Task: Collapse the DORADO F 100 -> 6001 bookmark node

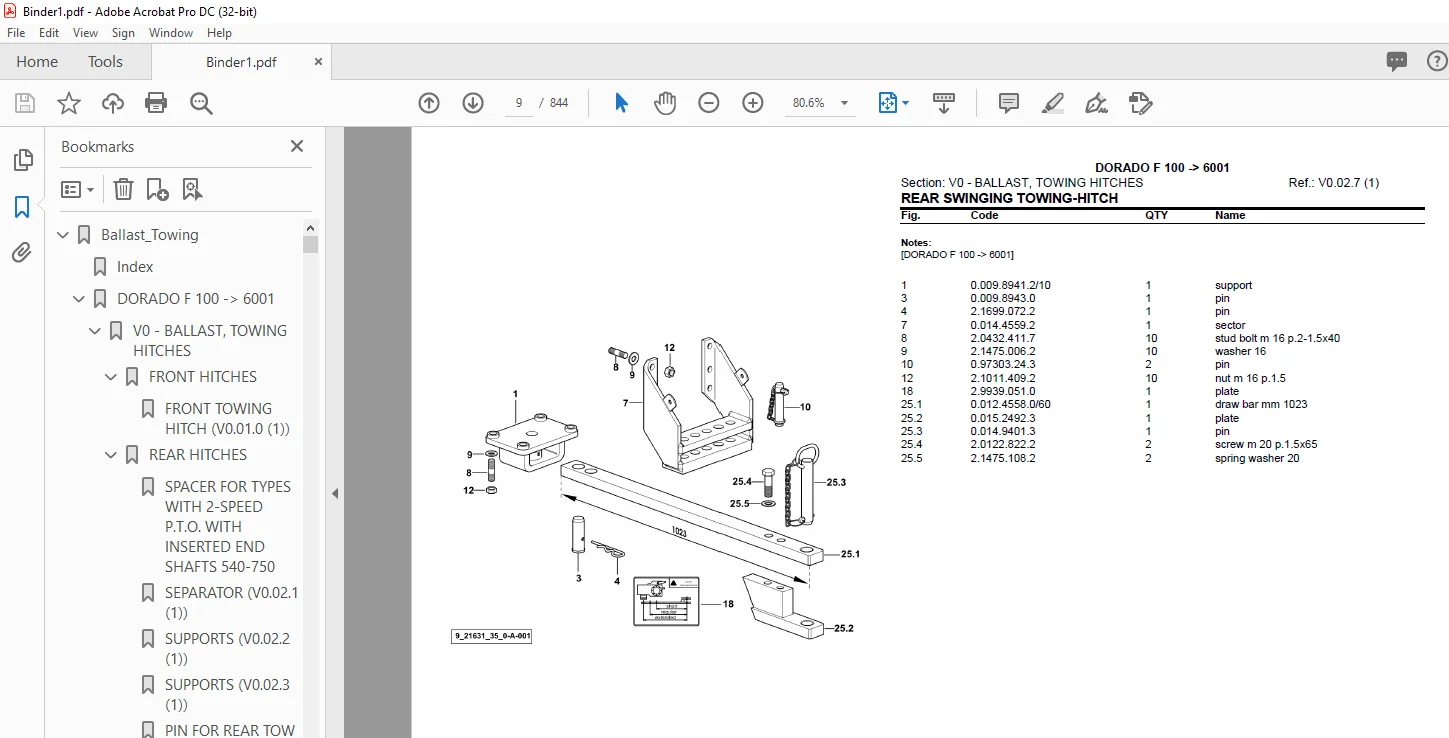Action: (x=80, y=299)
